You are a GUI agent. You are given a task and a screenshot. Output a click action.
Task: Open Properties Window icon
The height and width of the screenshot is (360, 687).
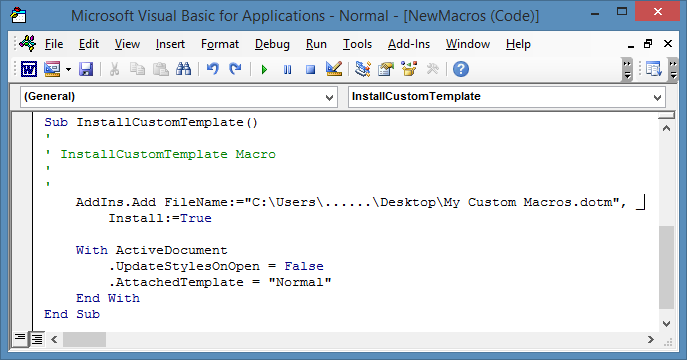click(386, 69)
